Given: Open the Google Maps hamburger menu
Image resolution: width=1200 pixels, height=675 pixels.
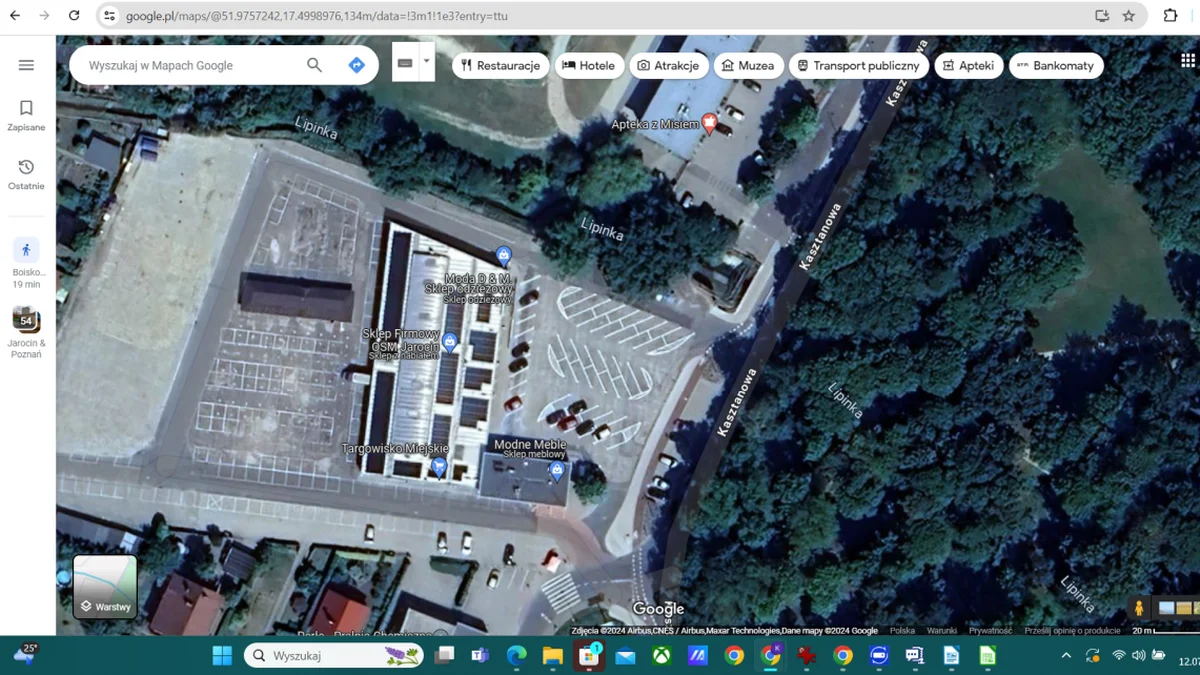Looking at the screenshot, I should pos(26,65).
